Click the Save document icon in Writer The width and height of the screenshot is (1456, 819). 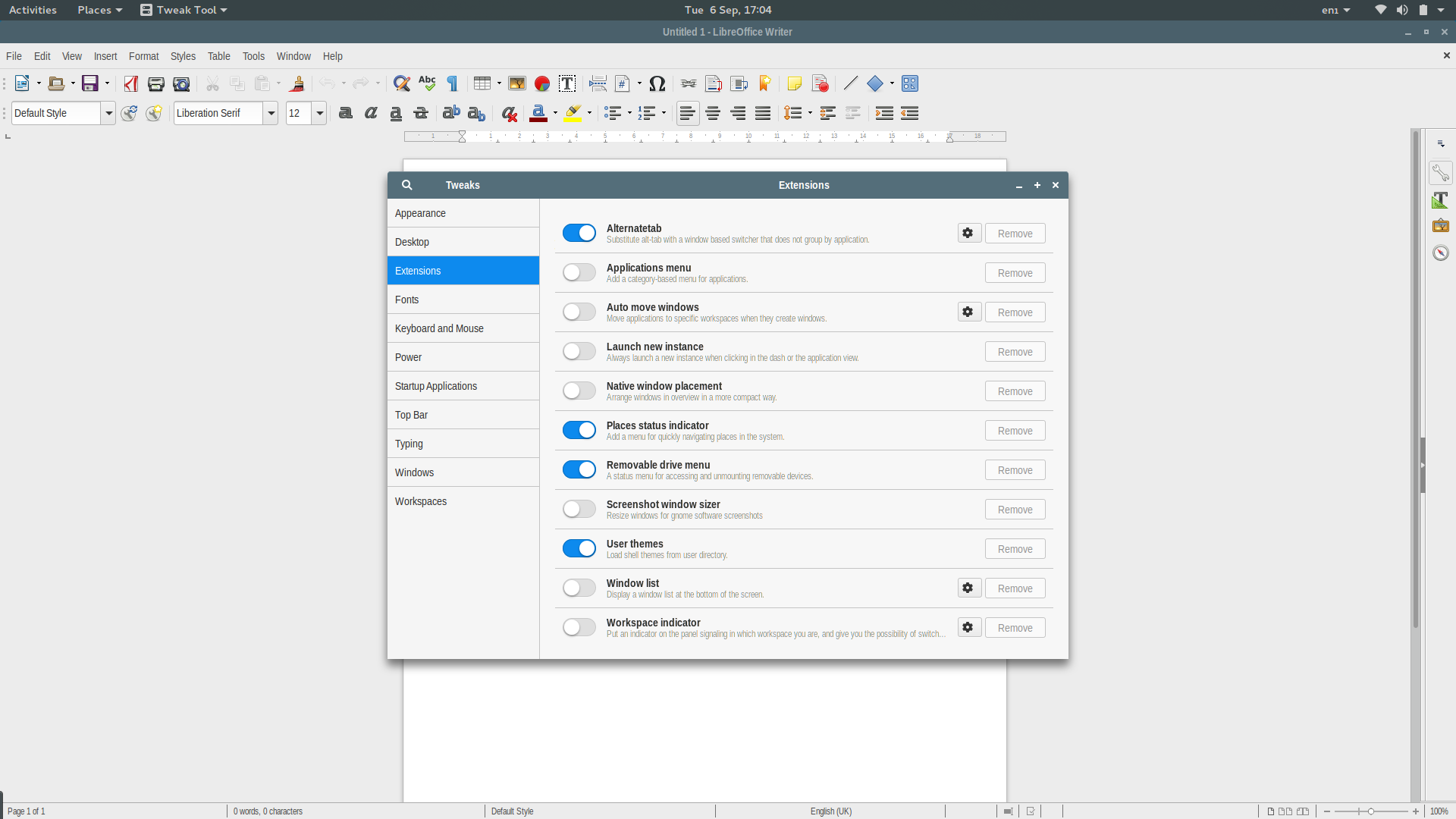90,83
